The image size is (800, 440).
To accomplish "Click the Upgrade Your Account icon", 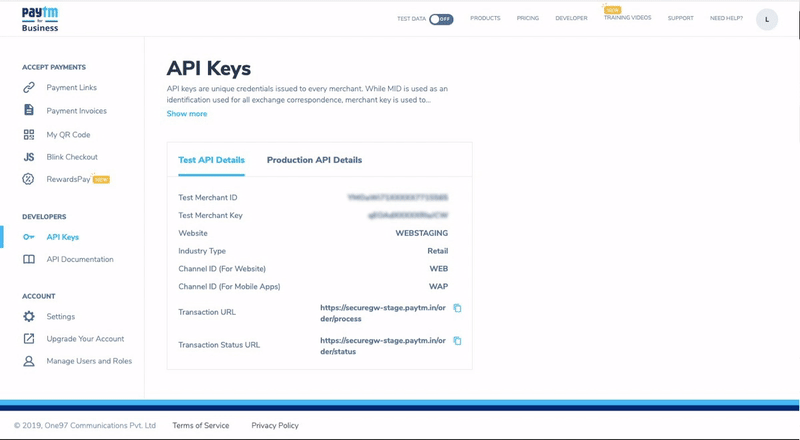I will tap(29, 339).
